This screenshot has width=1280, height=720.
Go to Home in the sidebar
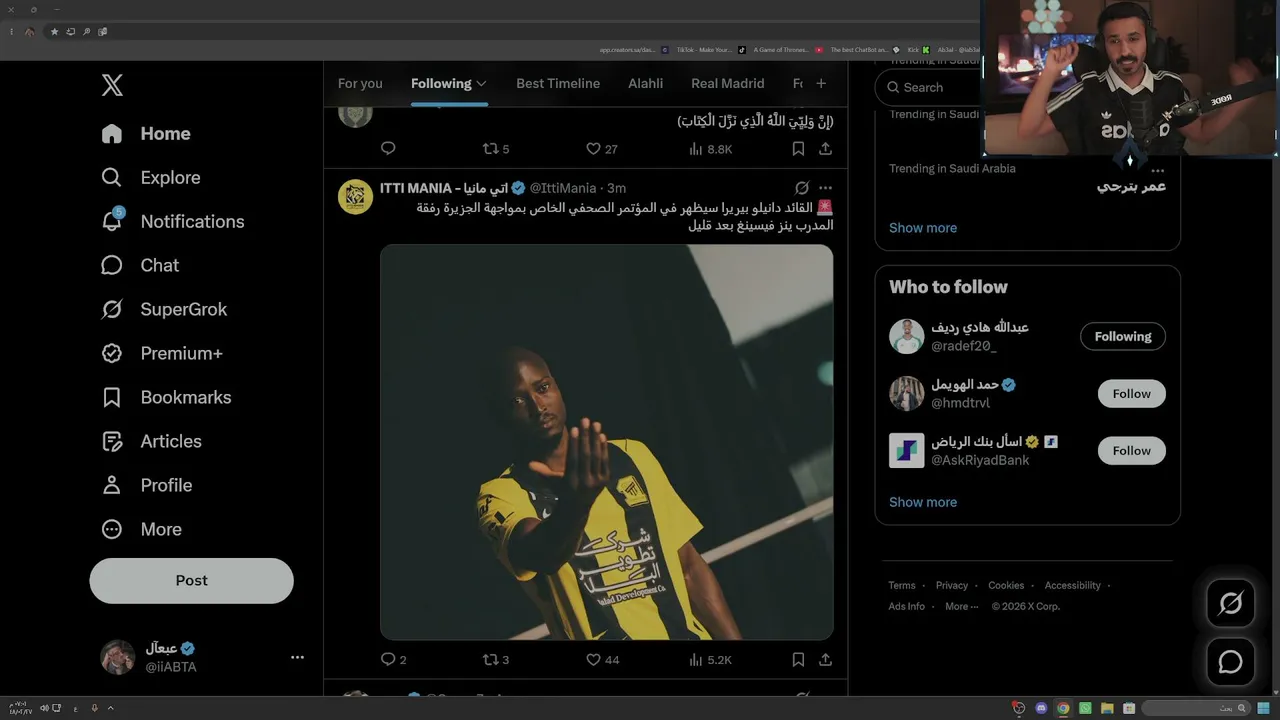pyautogui.click(x=146, y=133)
